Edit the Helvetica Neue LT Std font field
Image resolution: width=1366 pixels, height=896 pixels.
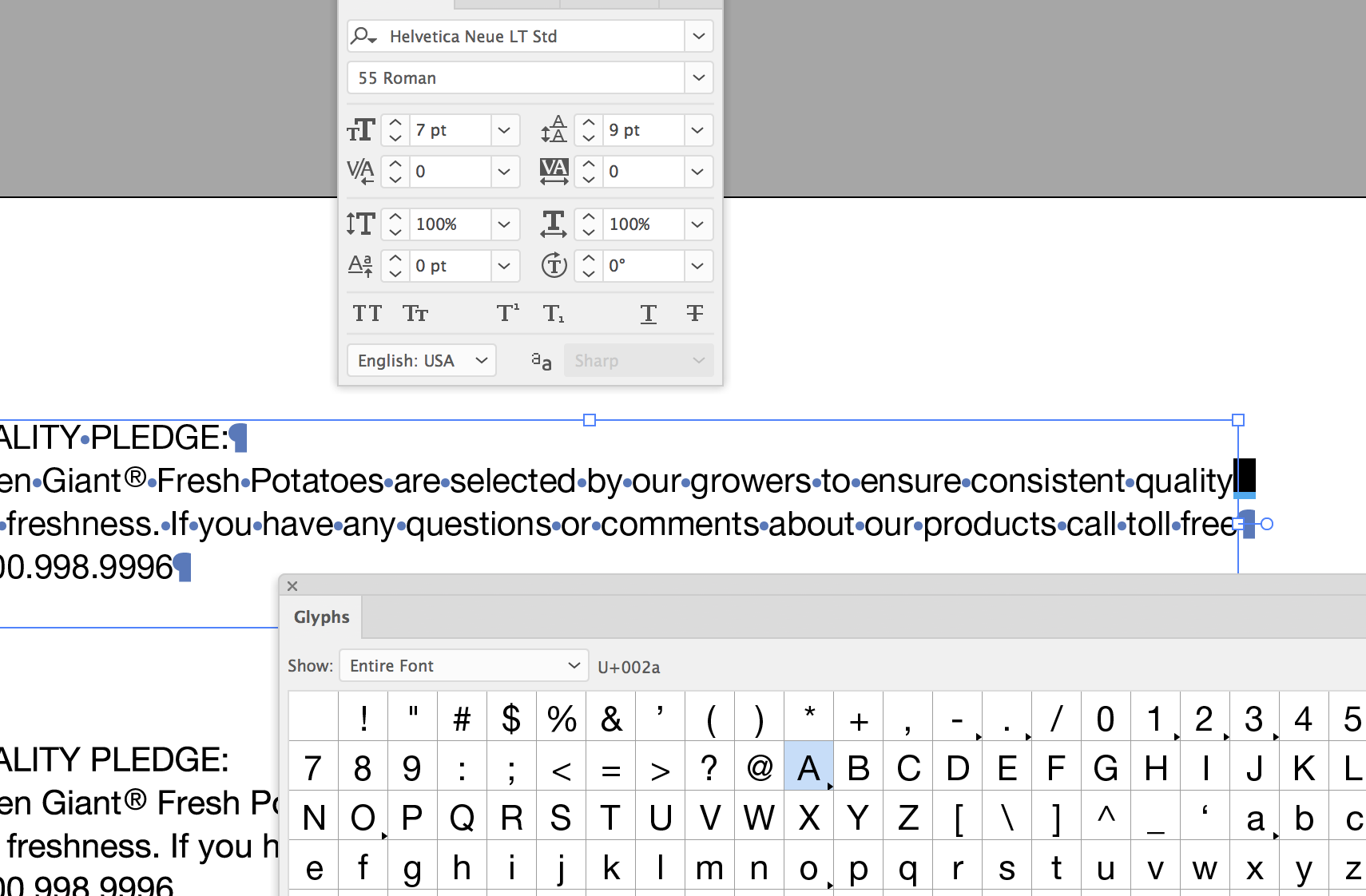point(533,36)
